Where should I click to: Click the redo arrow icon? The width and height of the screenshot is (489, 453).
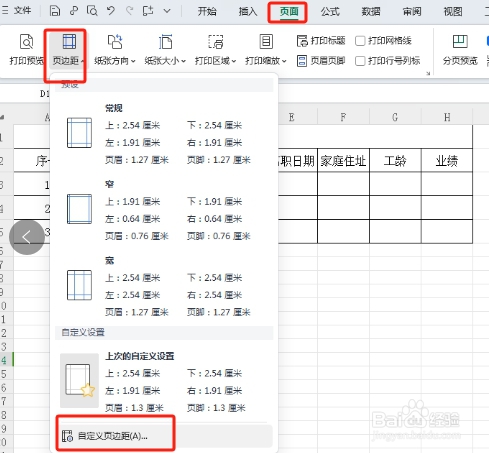[x=129, y=11]
